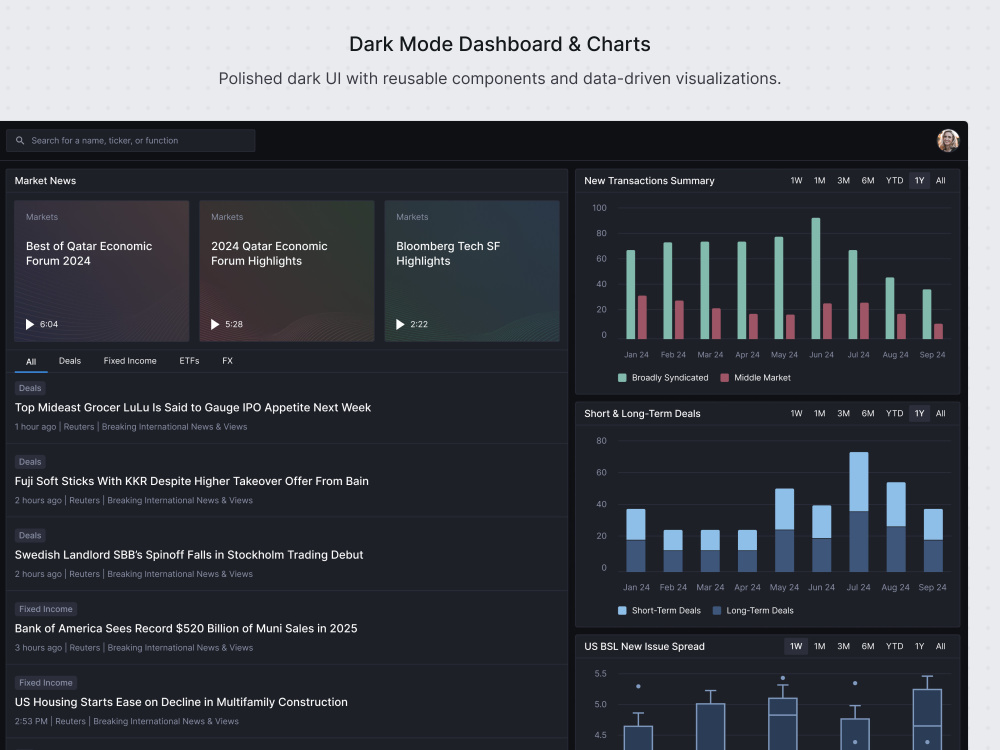The height and width of the screenshot is (750, 1000).
Task: Set US BSL New Issue Spread range to 1M
Action: click(820, 646)
